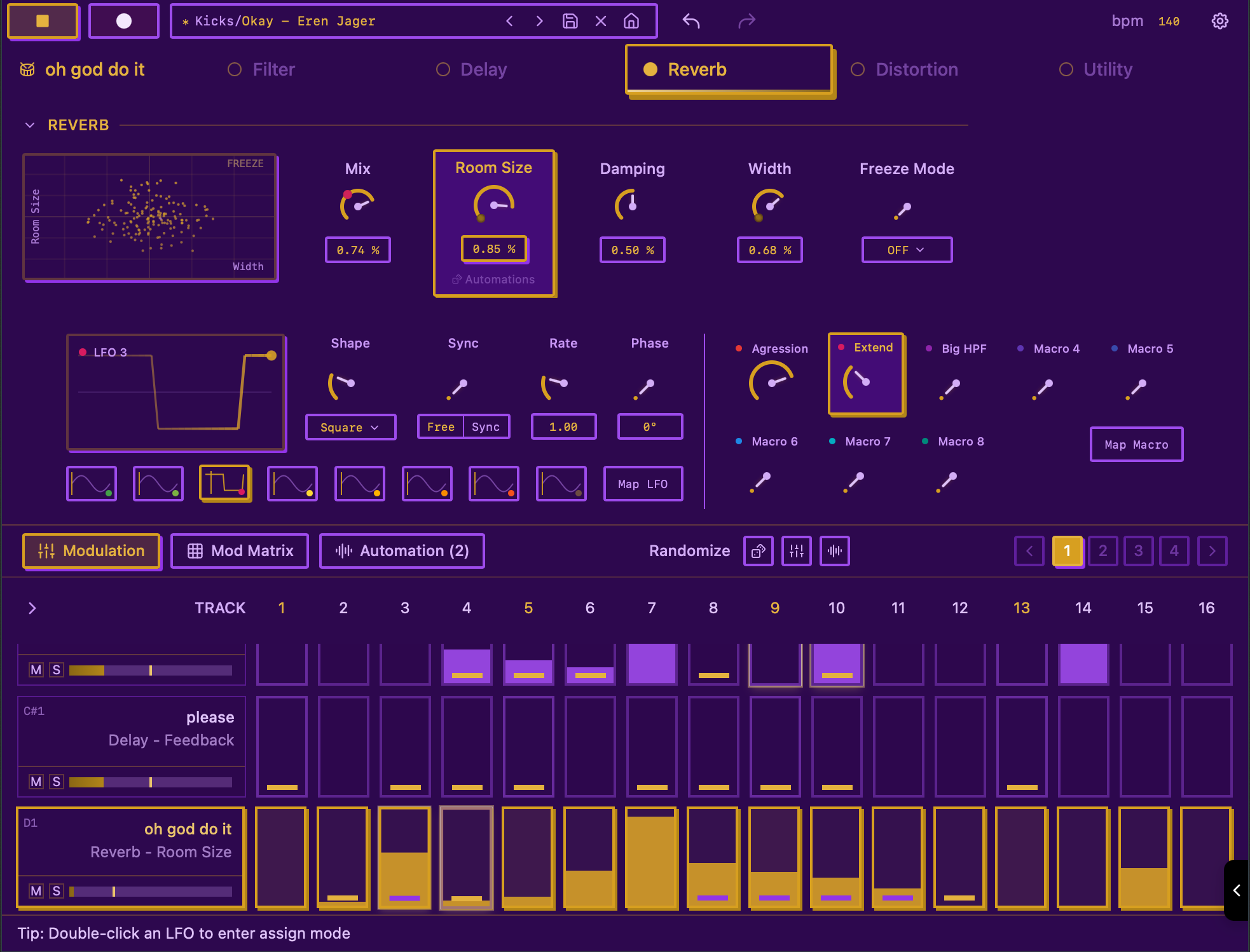Click the Room Size 0.85 % value field
Viewport: 1250px width, 952px height.
[x=494, y=249]
